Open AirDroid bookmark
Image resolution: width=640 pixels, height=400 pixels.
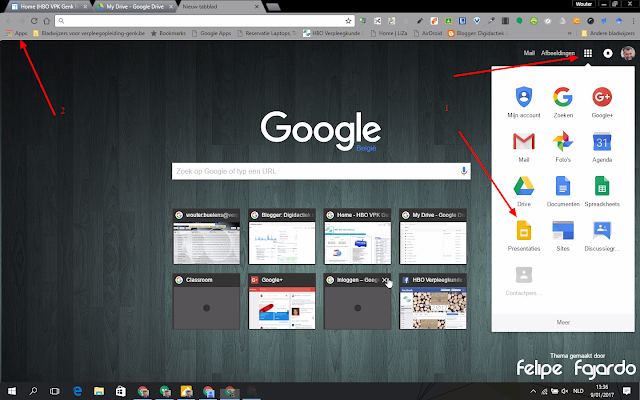(428, 33)
